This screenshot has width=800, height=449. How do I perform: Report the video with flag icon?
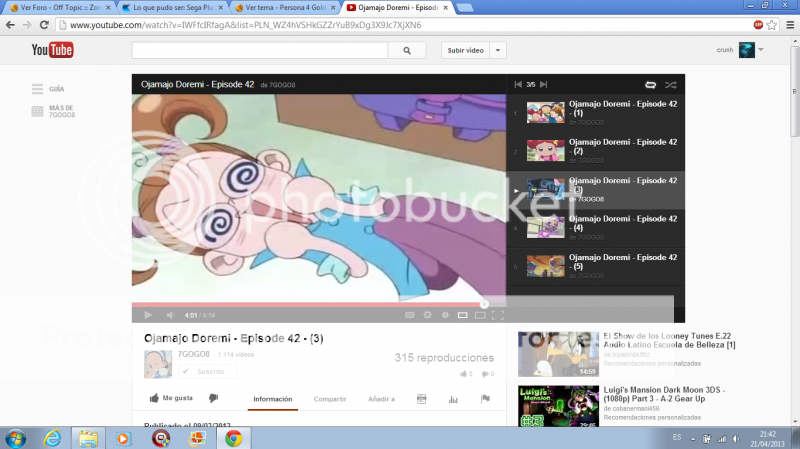tap(485, 399)
